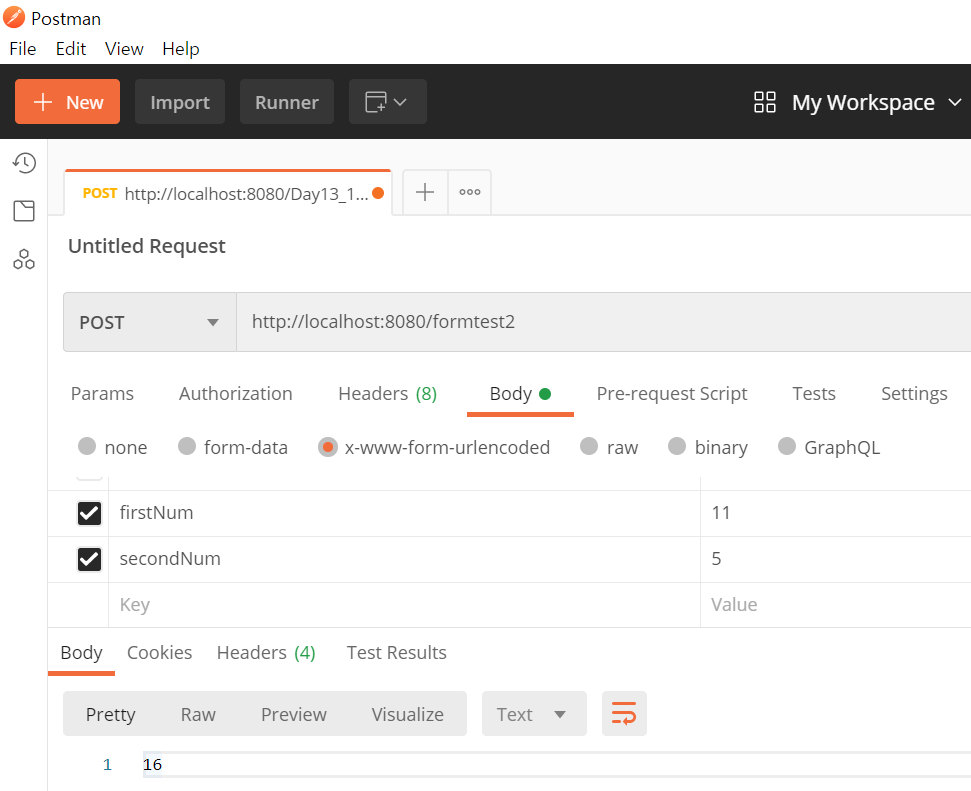Click the Untitled Request title
The width and height of the screenshot is (971, 791).
click(x=147, y=246)
